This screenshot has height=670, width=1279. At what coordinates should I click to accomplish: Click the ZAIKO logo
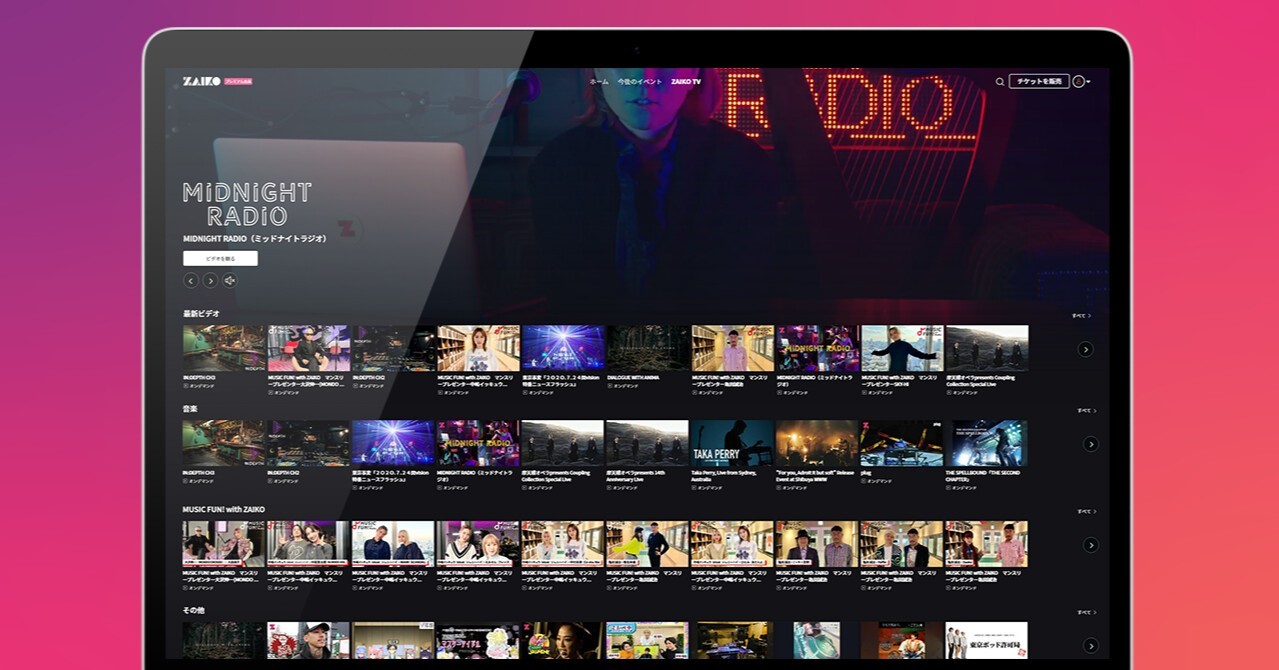pyautogui.click(x=201, y=81)
